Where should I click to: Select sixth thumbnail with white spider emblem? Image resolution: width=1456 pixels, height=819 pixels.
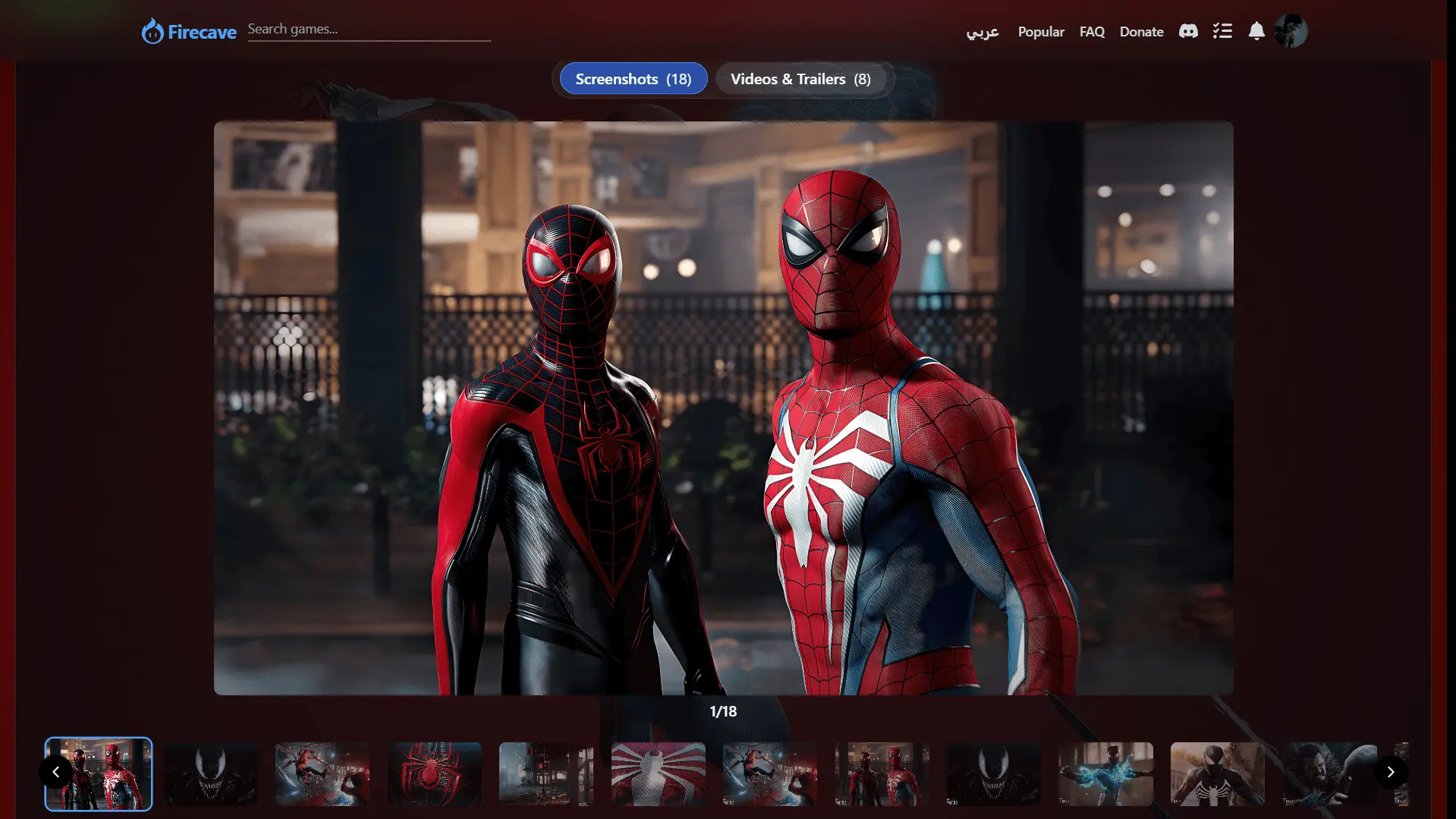coord(659,774)
